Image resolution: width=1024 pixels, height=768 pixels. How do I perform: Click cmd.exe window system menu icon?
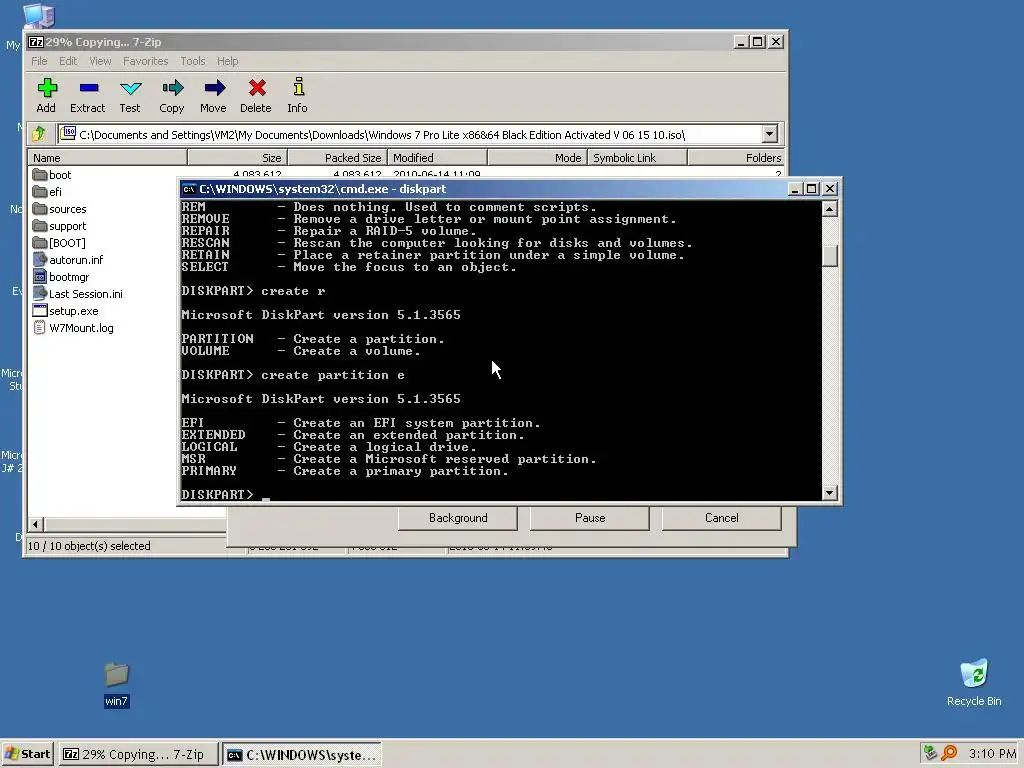point(189,189)
